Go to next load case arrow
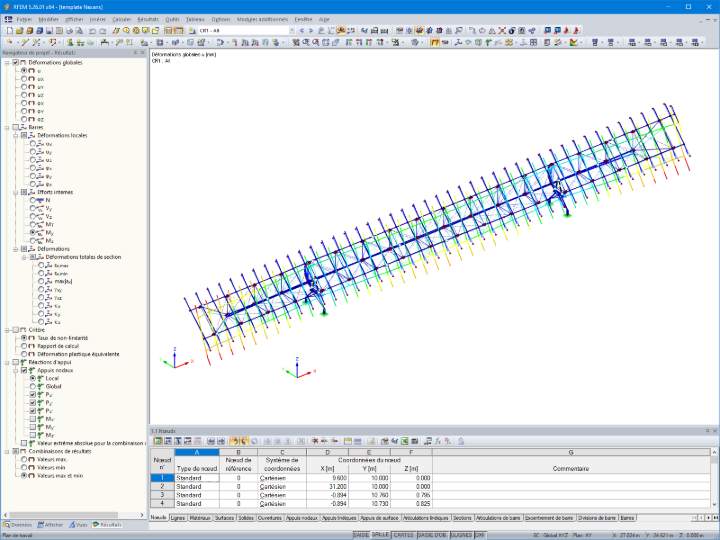 point(311,31)
